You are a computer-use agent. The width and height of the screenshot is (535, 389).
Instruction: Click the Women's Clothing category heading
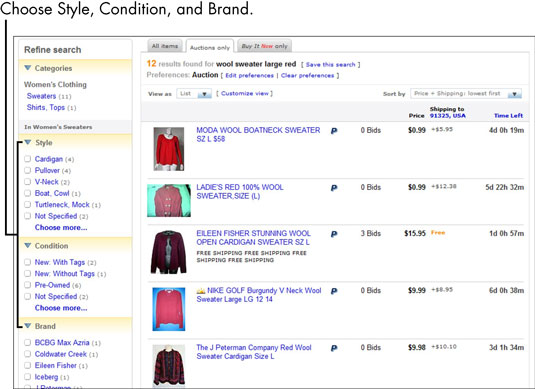55,84
